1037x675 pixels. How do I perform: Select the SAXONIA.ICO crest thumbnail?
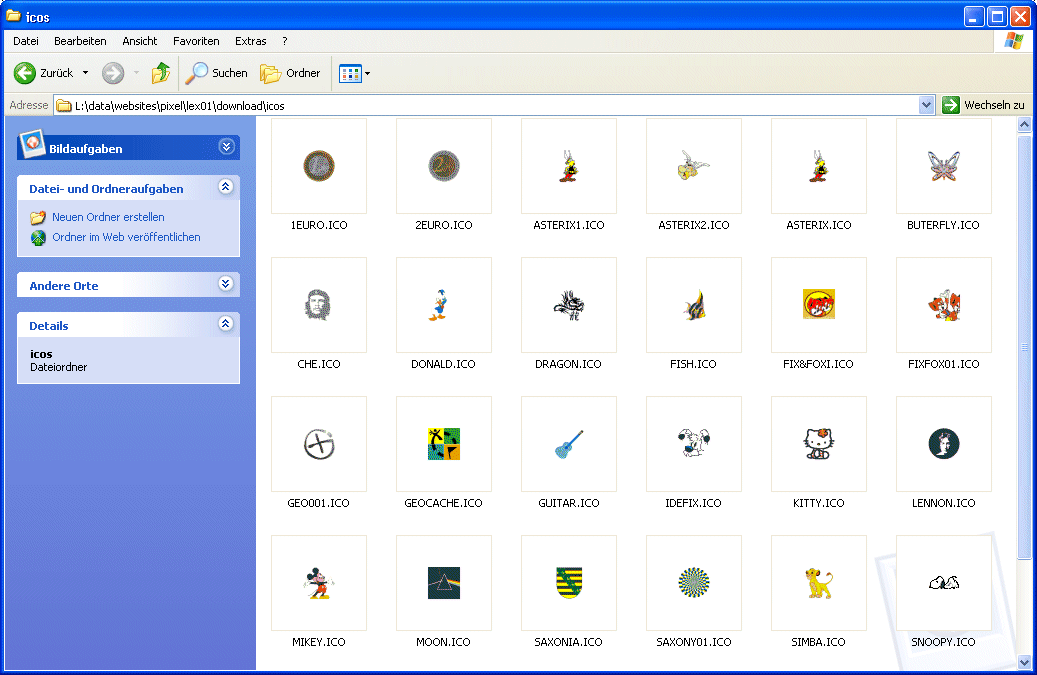click(569, 582)
